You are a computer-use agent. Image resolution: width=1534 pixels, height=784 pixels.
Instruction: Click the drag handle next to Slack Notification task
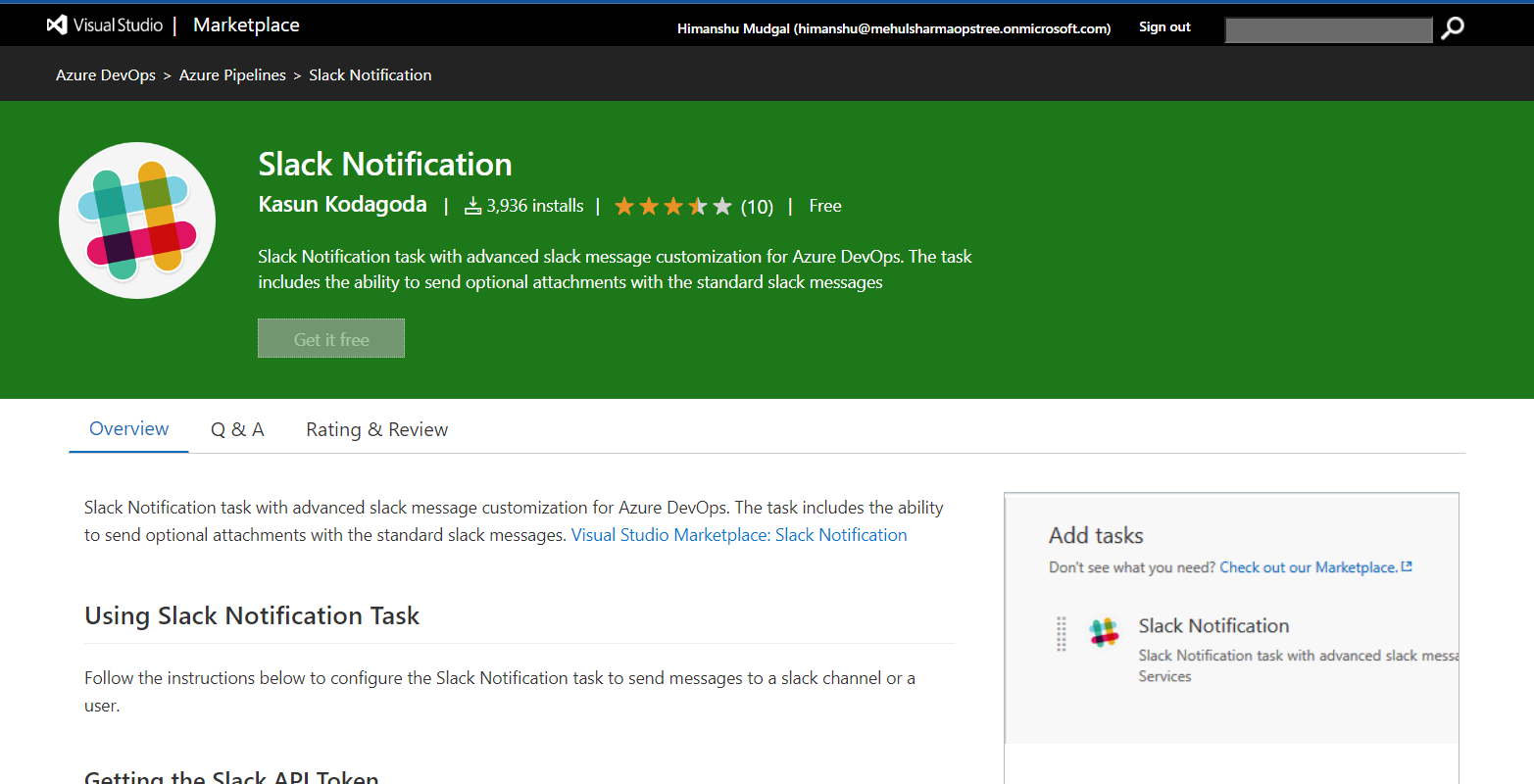pyautogui.click(x=1061, y=634)
